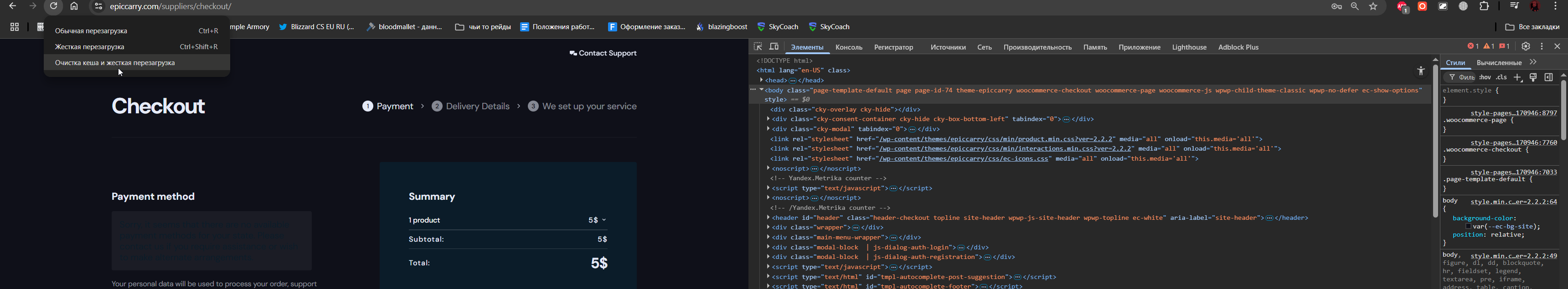Collapse the body element node
The image size is (1568, 289).
coord(761,90)
